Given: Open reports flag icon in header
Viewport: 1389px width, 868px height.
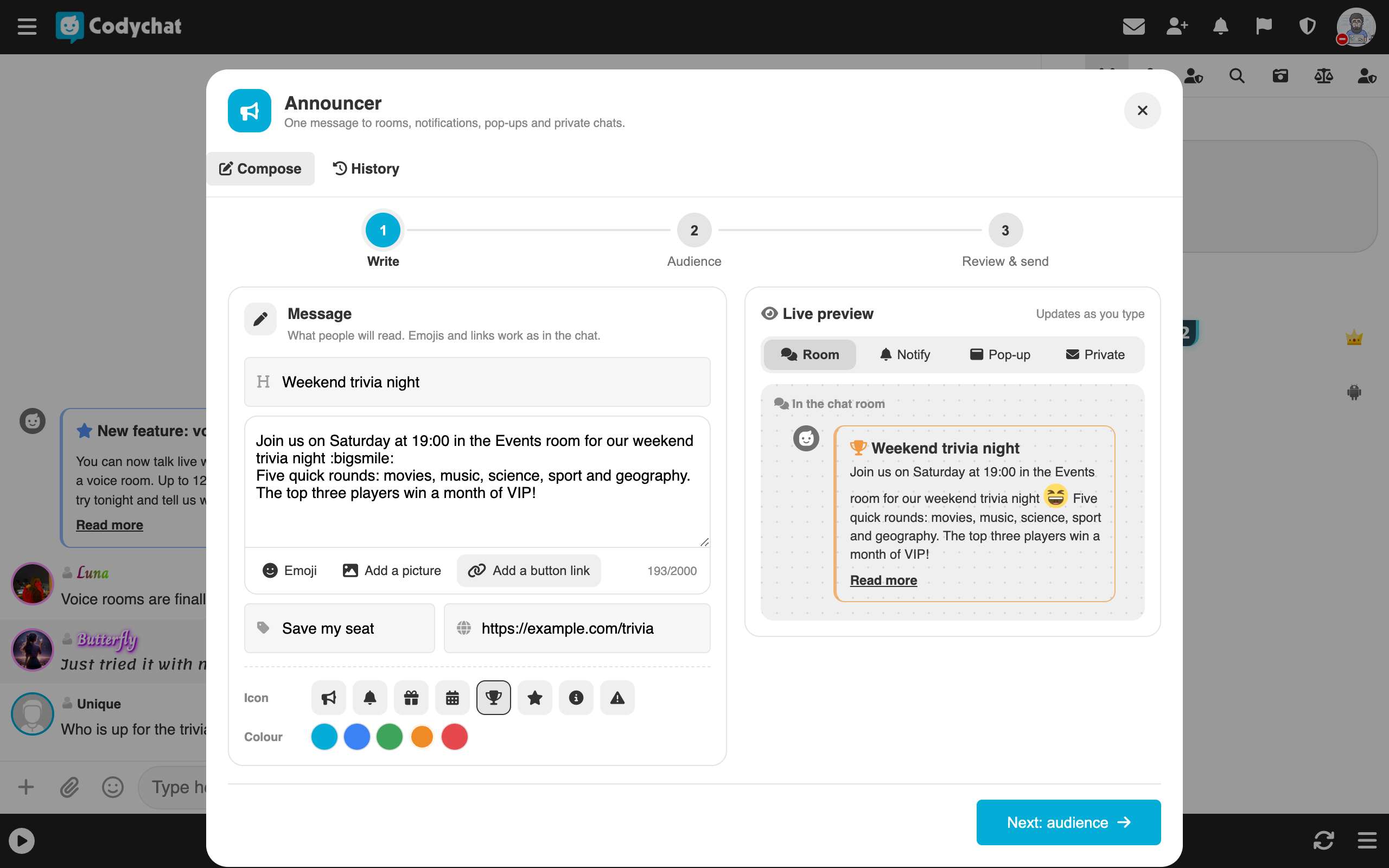Looking at the screenshot, I should tap(1264, 27).
